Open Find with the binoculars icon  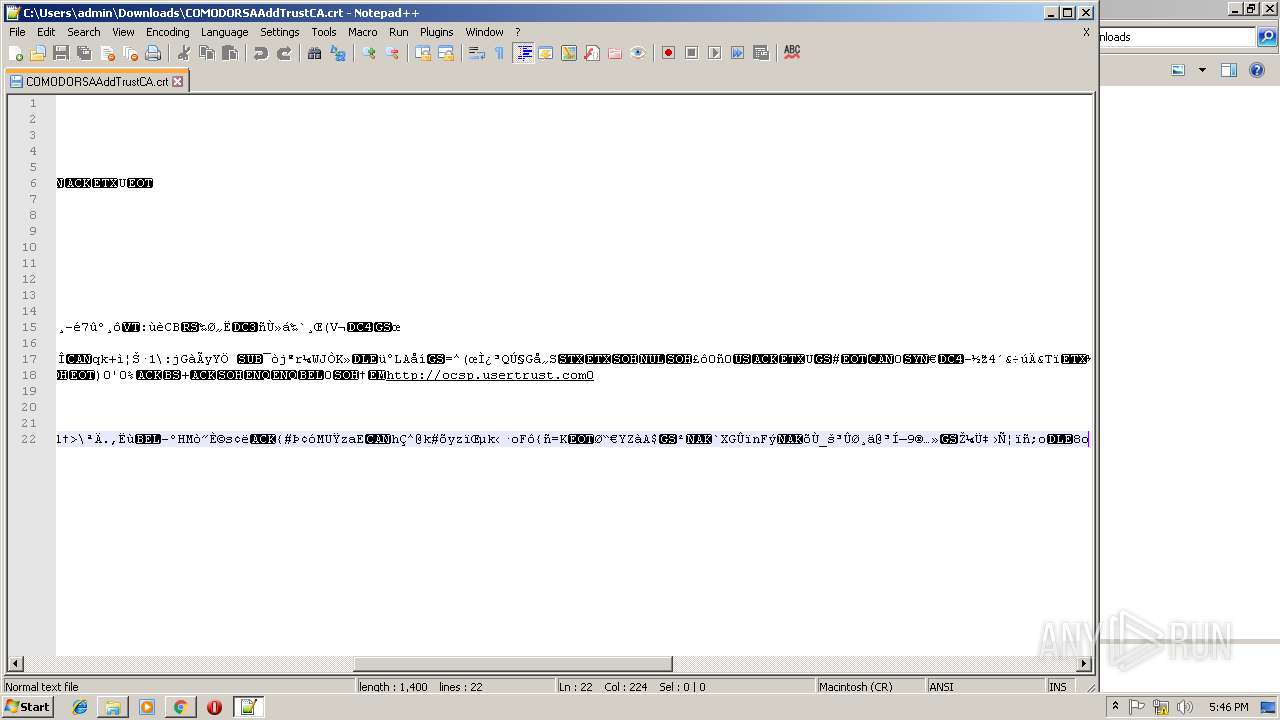click(315, 53)
